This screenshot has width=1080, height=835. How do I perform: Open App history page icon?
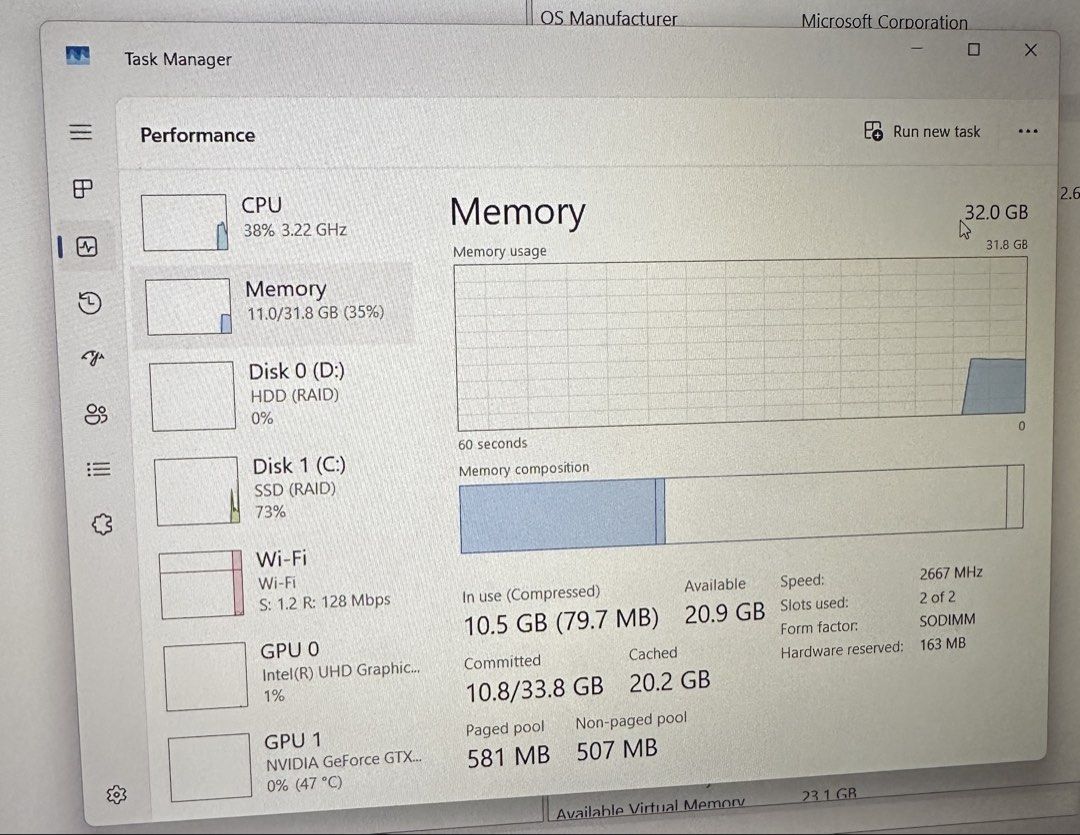point(90,302)
